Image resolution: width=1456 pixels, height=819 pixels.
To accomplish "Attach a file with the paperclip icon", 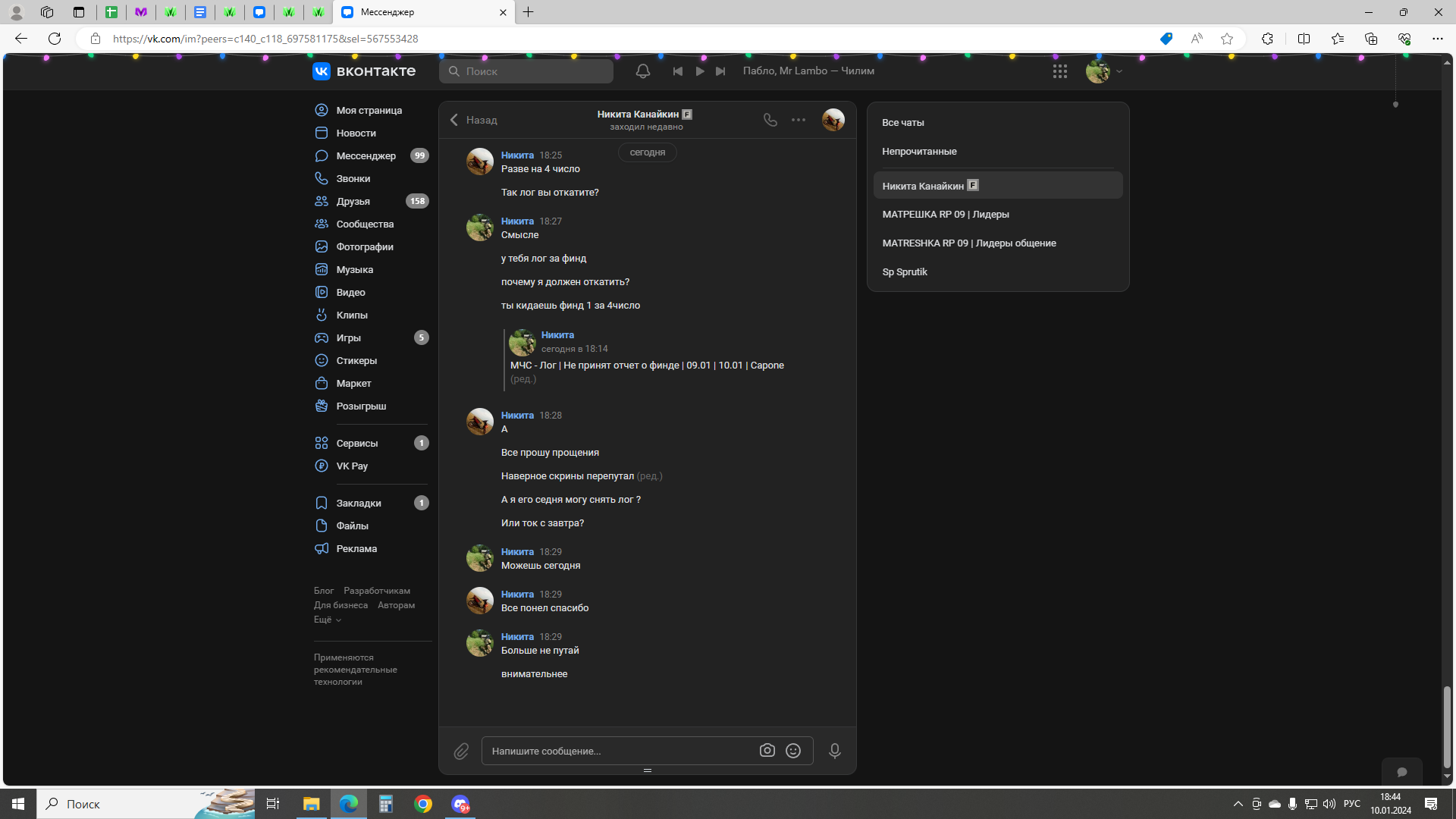I will pyautogui.click(x=461, y=751).
